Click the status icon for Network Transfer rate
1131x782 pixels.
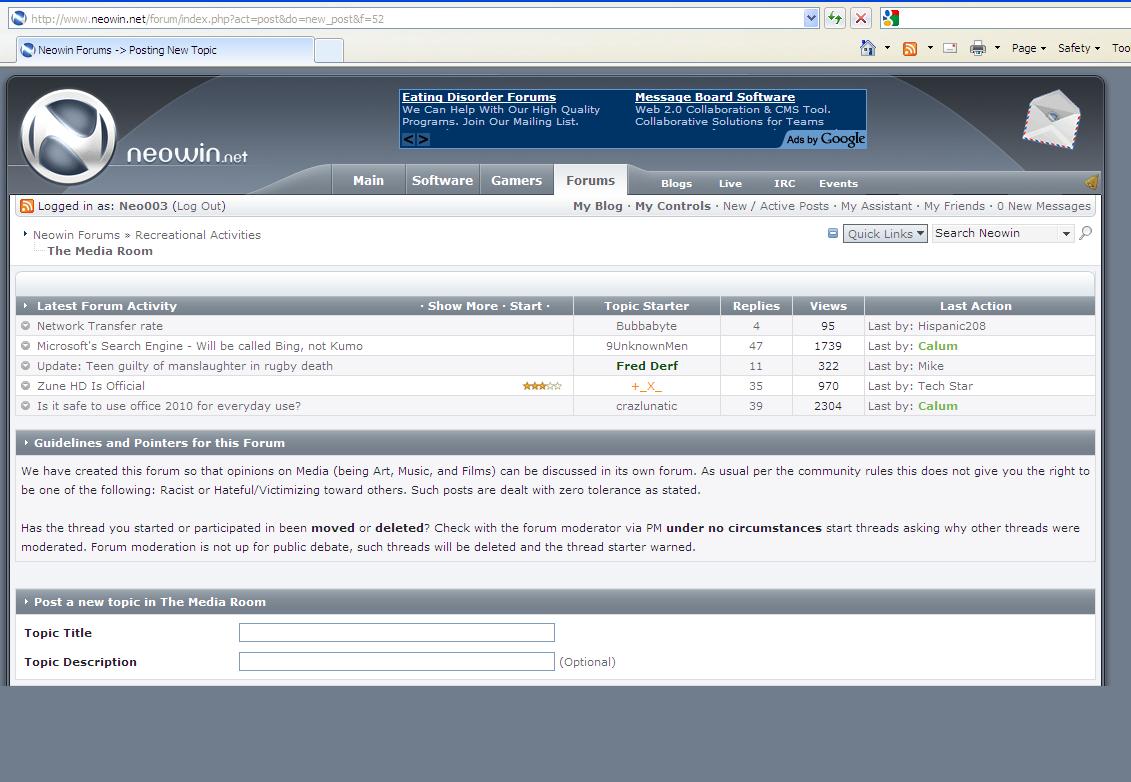tap(25, 325)
